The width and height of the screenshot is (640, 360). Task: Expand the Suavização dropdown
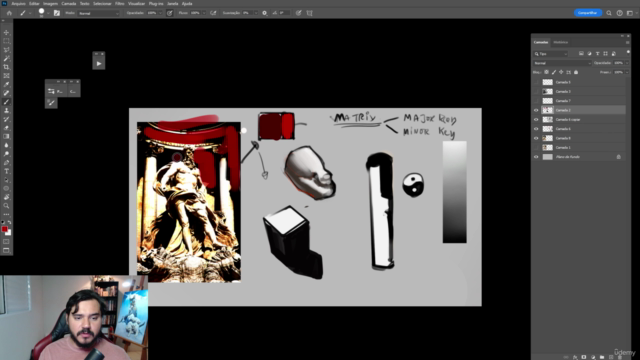(256, 13)
